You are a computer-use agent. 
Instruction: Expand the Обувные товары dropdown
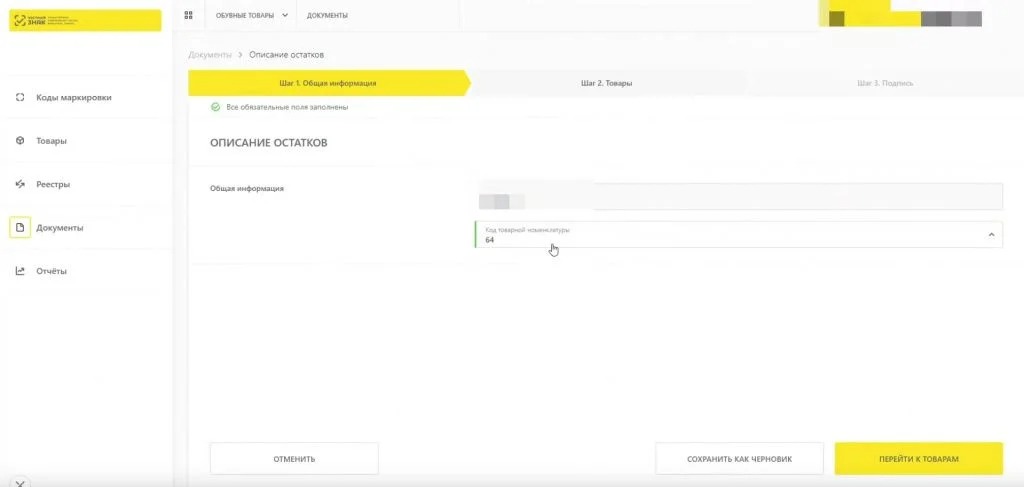tap(251, 15)
